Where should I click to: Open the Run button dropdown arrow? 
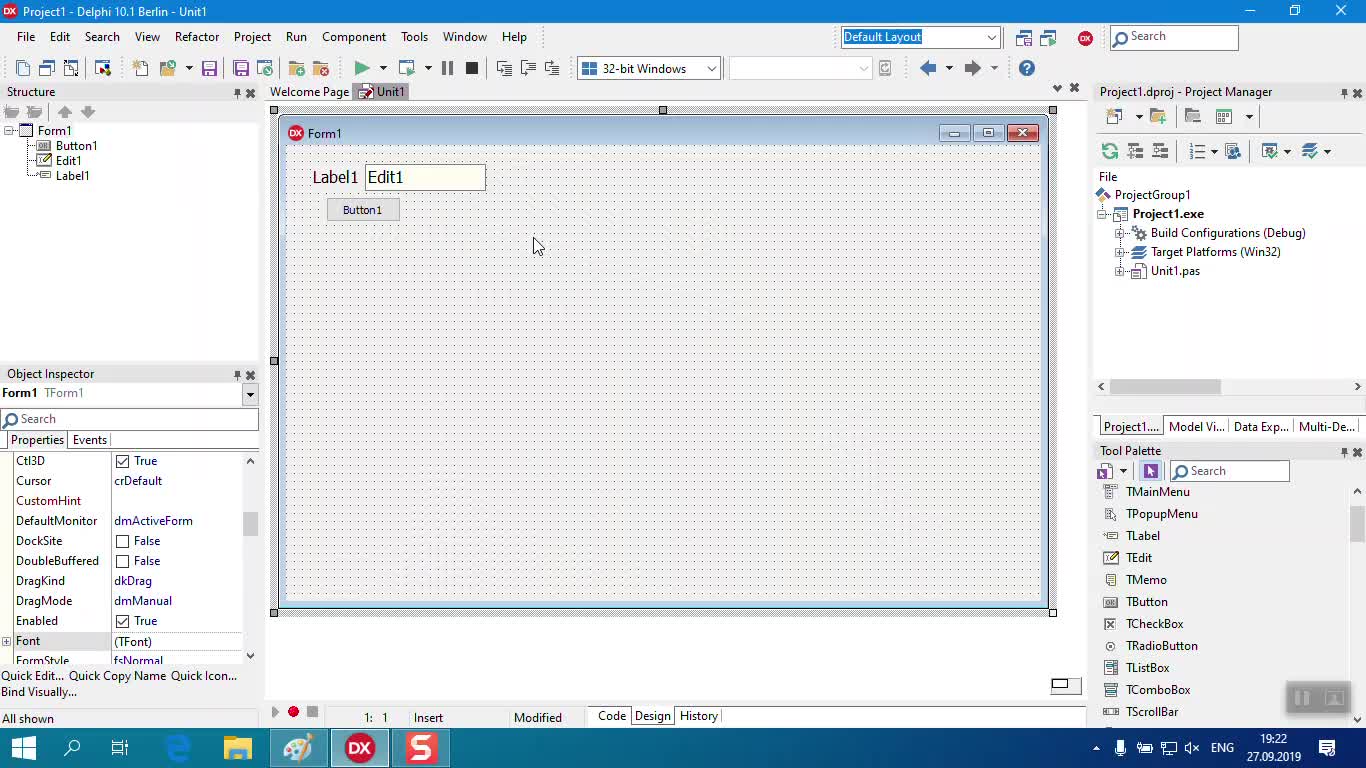(383, 68)
